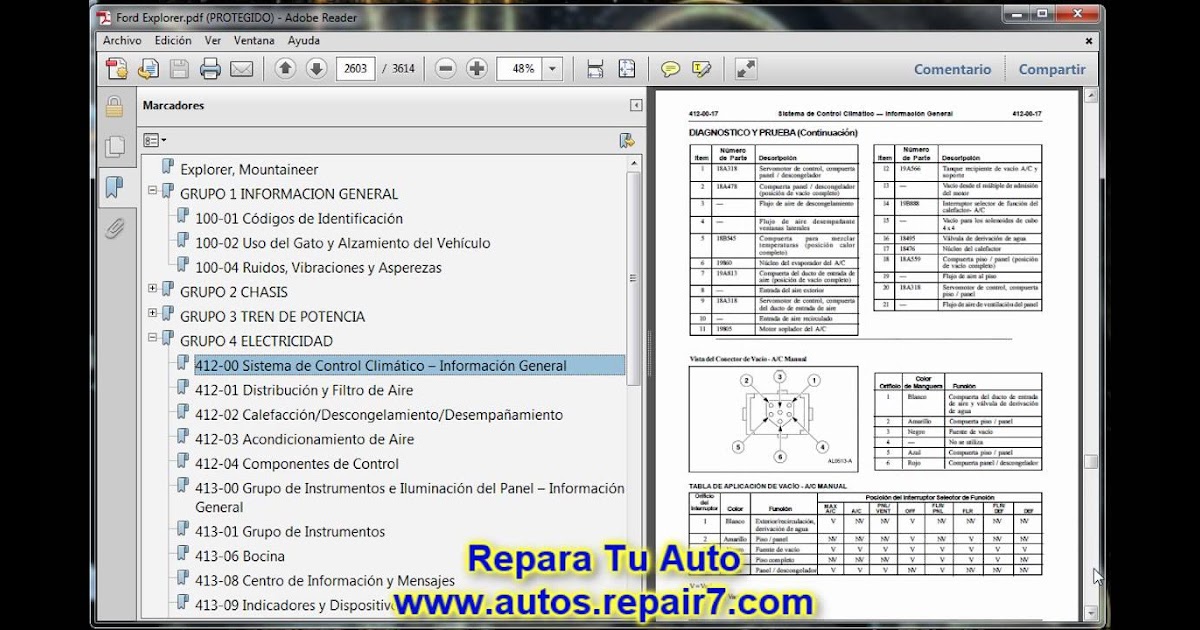1200x630 pixels.
Task: Print the document with printer icon
Action: tap(210, 69)
